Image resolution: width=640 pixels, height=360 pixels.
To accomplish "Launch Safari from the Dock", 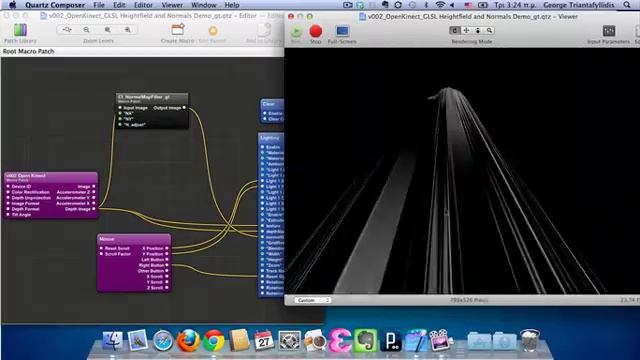I will pyautogui.click(x=163, y=341).
